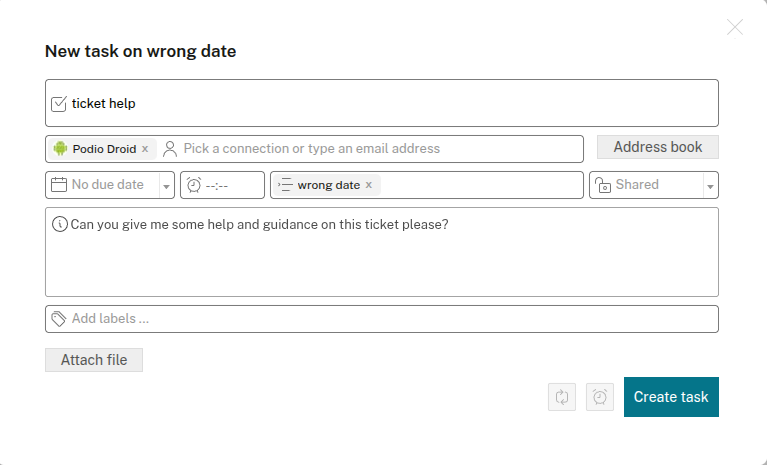Remove the wrong date reference tag

pyautogui.click(x=368, y=185)
